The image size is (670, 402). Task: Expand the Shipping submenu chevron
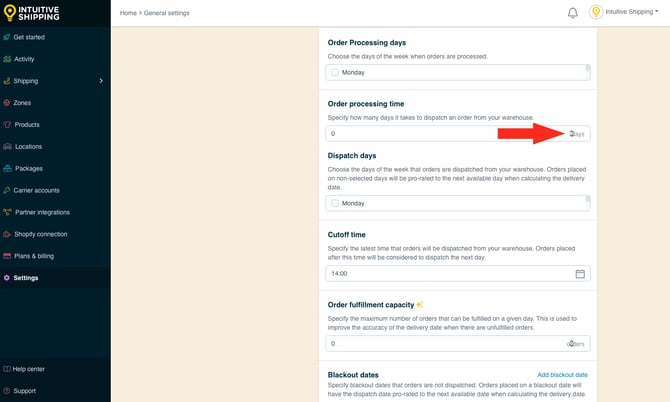[x=101, y=81]
